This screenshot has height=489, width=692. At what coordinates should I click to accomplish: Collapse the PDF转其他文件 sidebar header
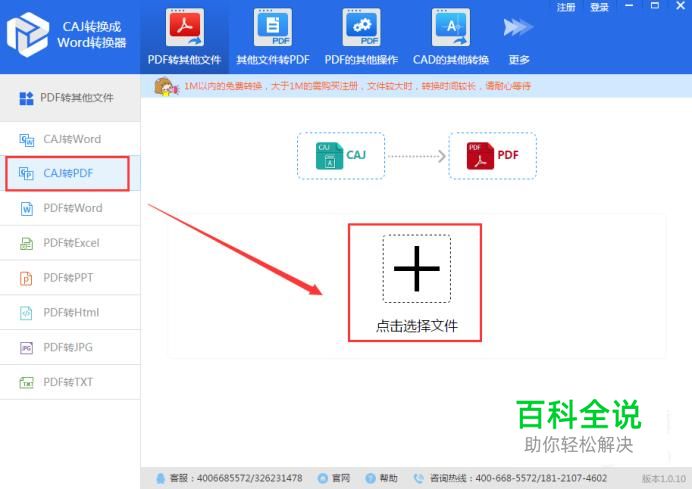[x=70, y=98]
